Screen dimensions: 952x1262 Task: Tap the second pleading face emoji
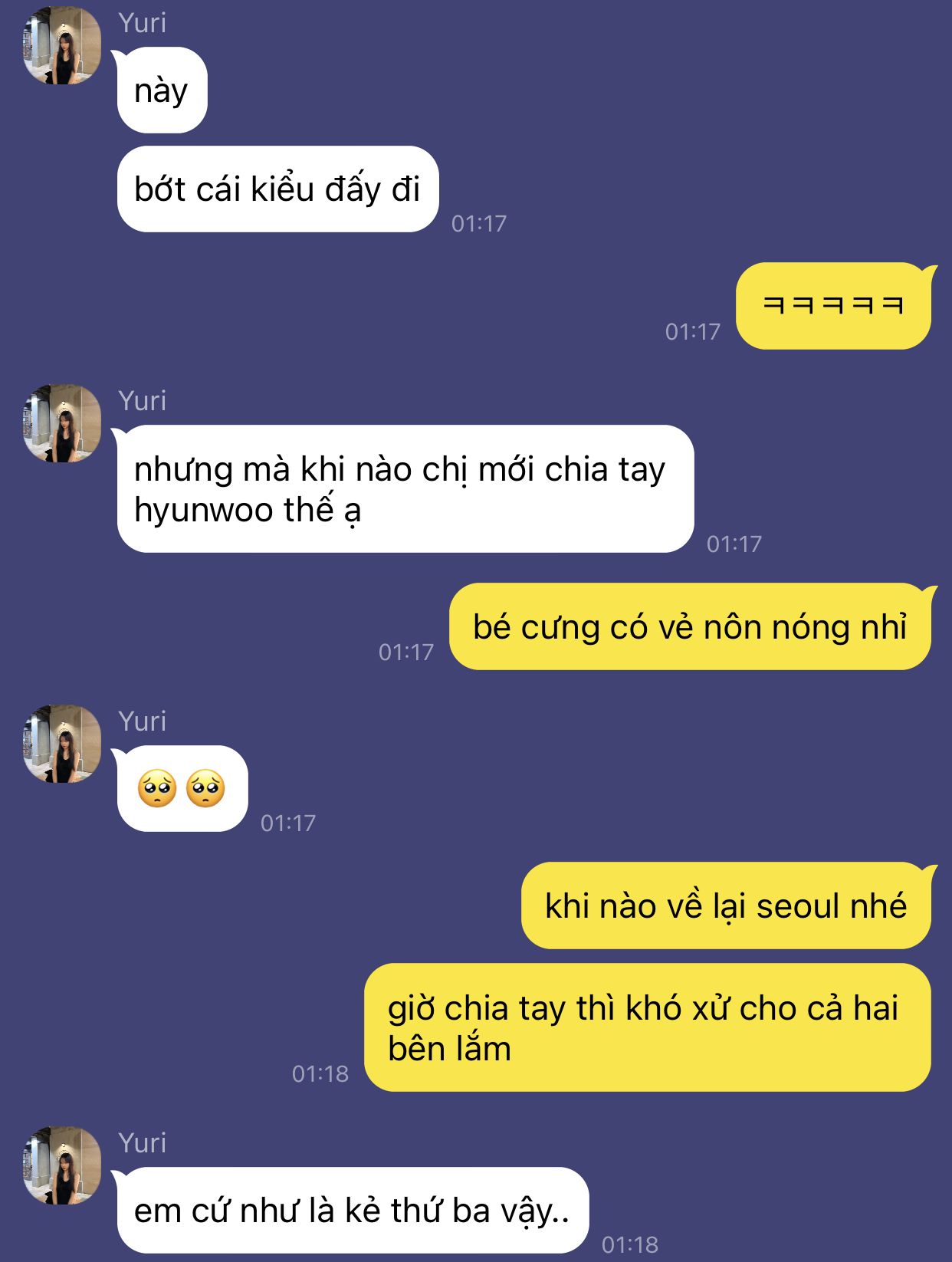(x=205, y=788)
